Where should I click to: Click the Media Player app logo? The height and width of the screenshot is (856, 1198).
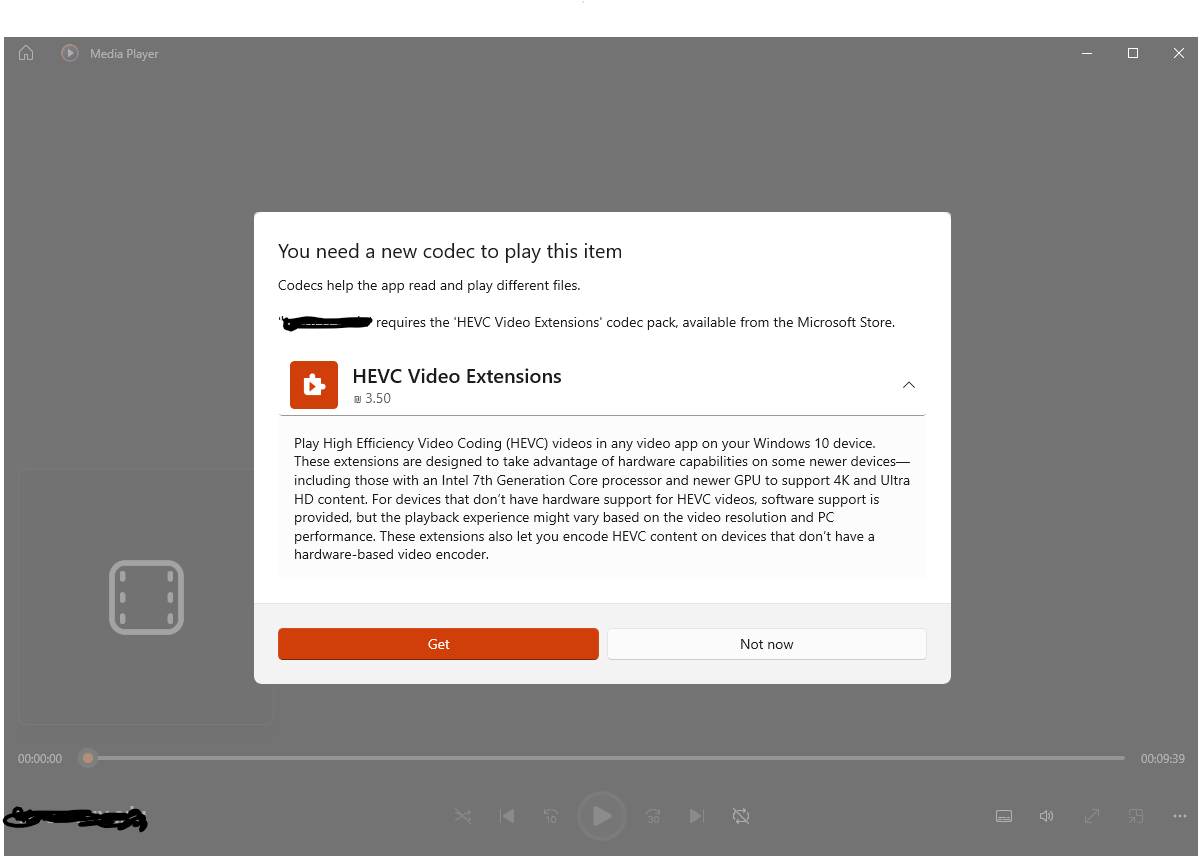click(x=70, y=53)
